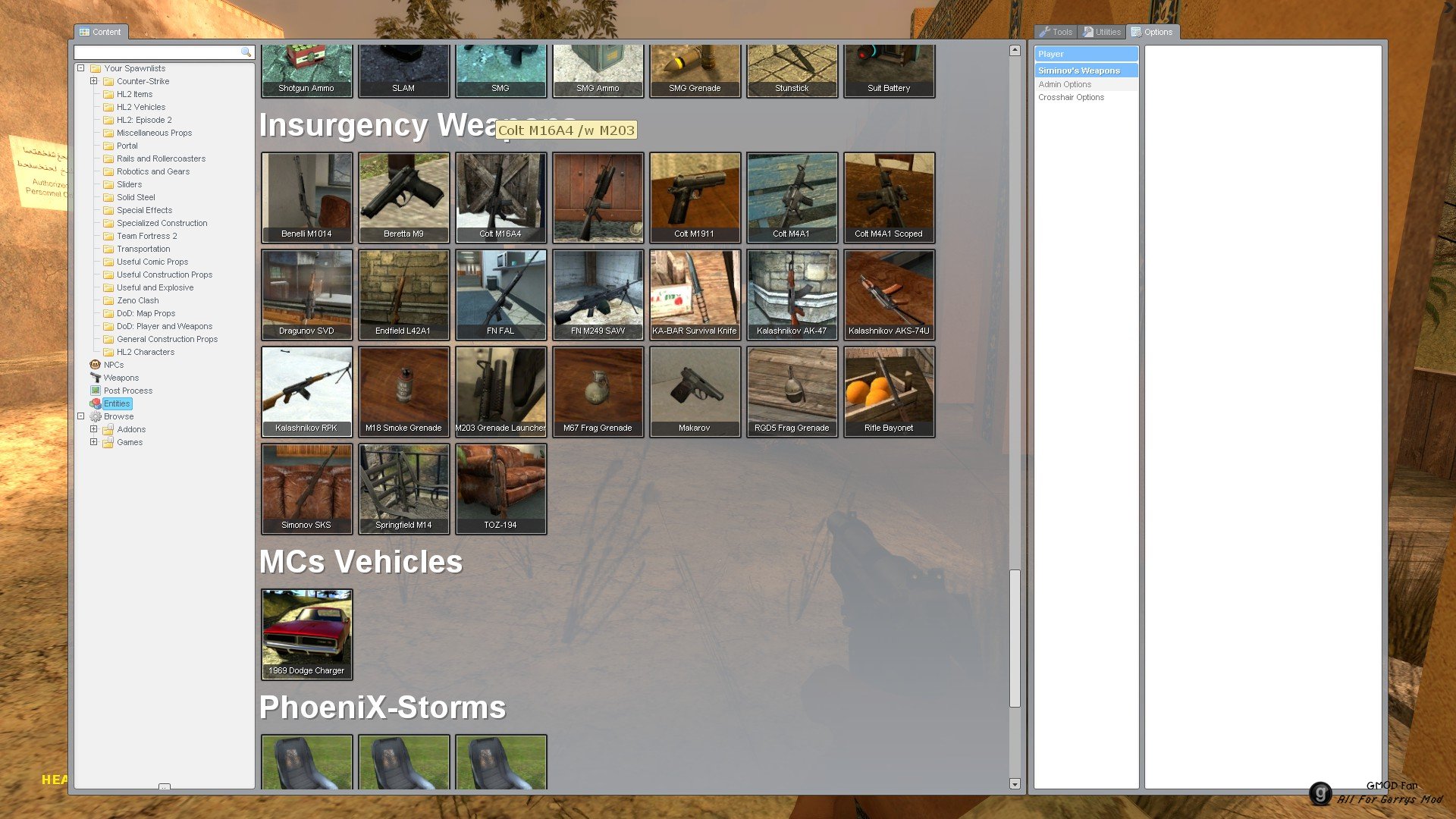Image resolution: width=1456 pixels, height=819 pixels.
Task: Collapse the Browse section
Action: 80,416
